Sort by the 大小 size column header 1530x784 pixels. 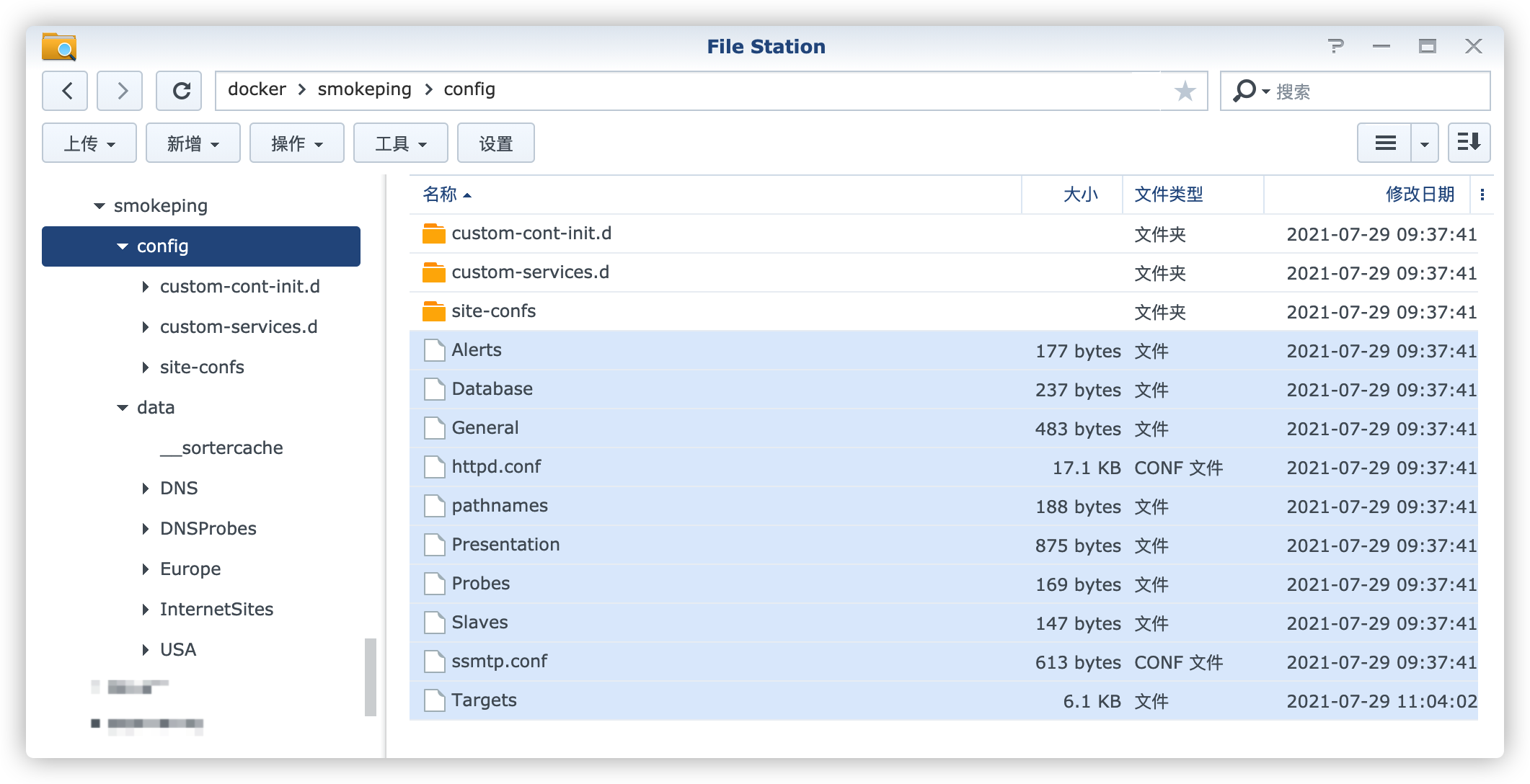tap(1079, 195)
